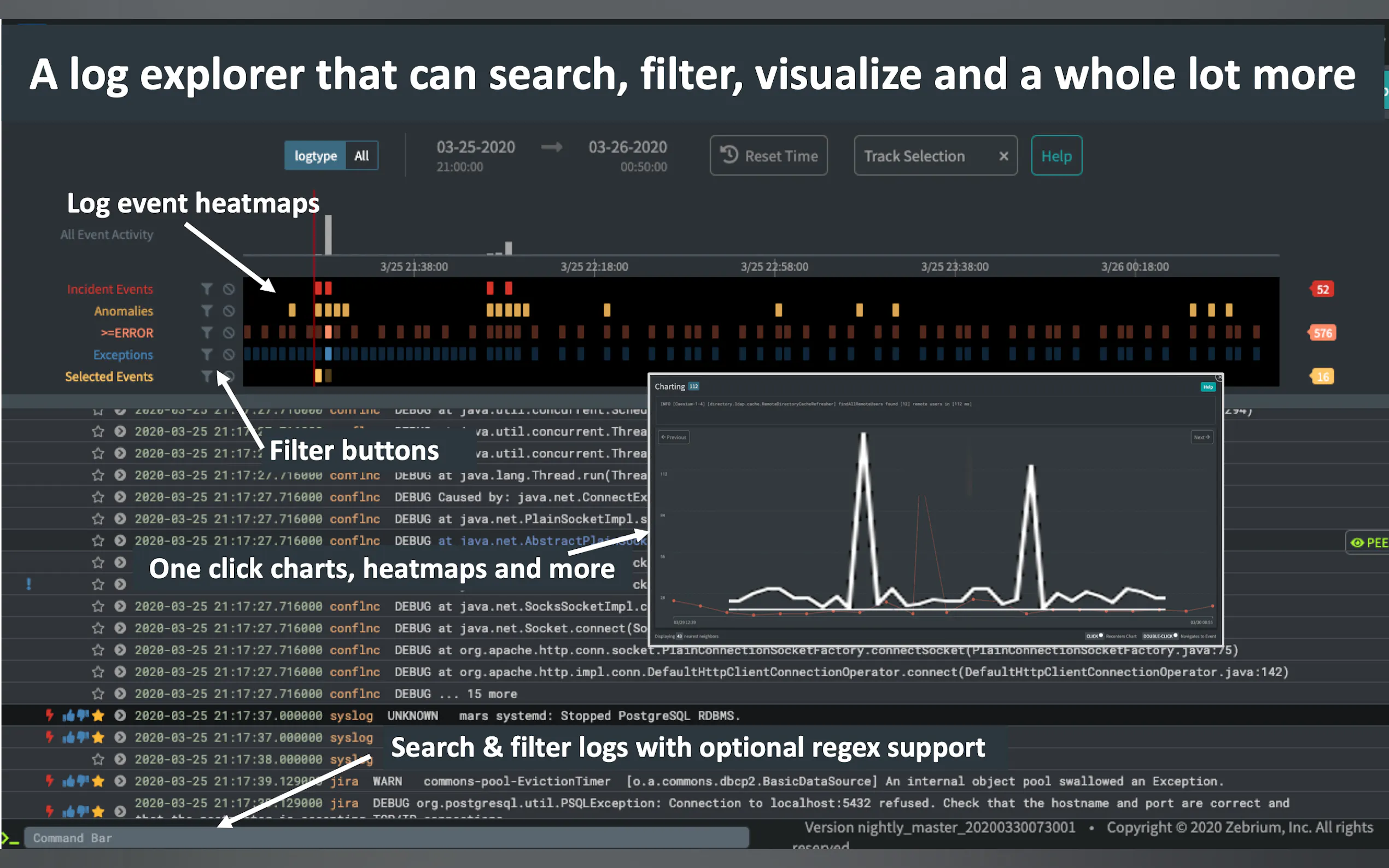Expand the 'Caused by: java.net.ConnectEx' line chevron

[x=120, y=497]
